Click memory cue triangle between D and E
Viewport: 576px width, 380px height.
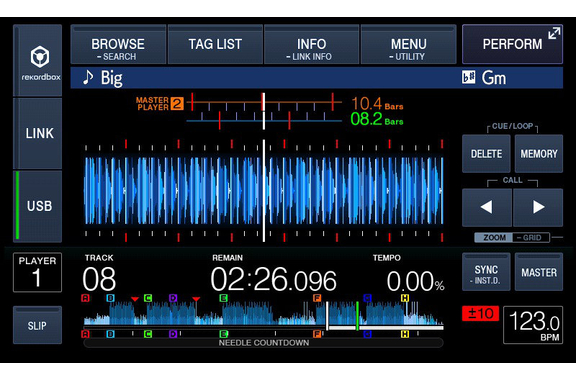196,299
